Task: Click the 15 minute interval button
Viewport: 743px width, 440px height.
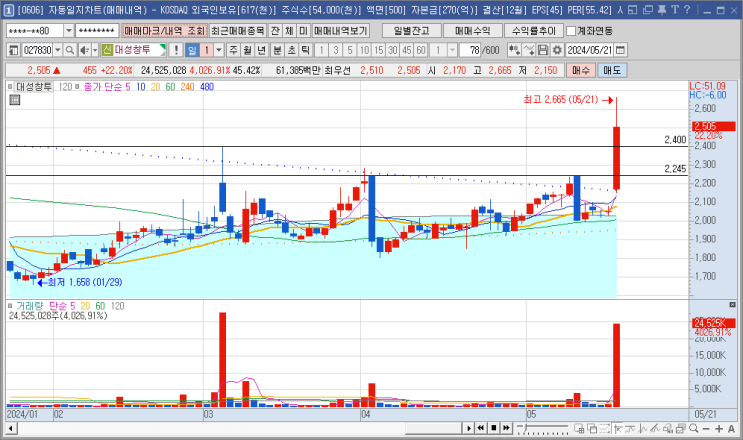Action: [378, 50]
